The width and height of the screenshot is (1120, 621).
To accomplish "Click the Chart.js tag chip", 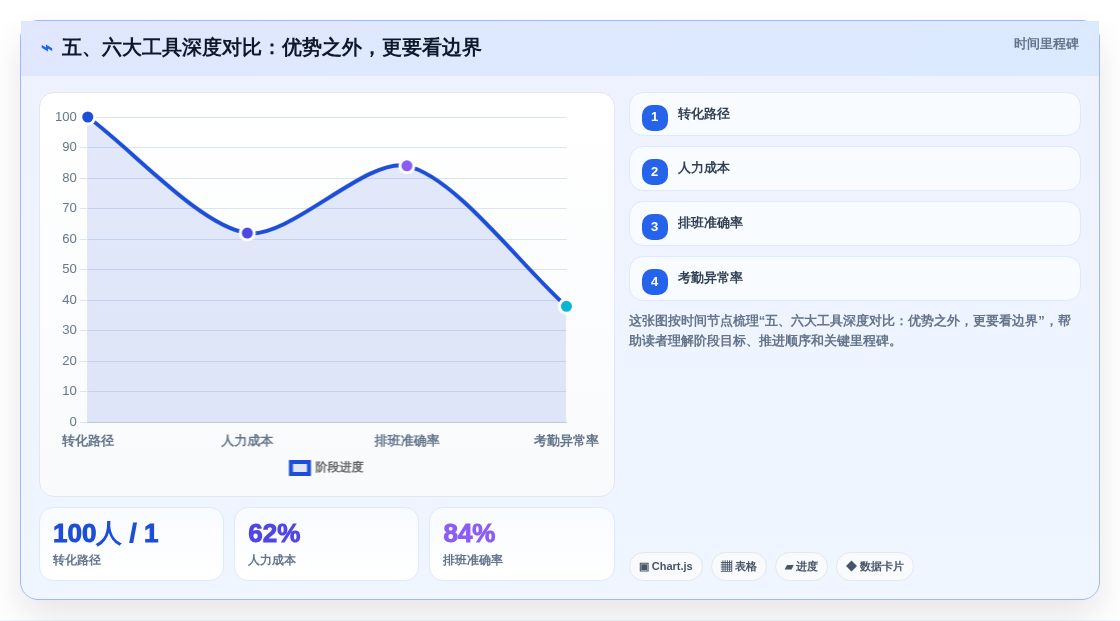I will [x=666, y=567].
